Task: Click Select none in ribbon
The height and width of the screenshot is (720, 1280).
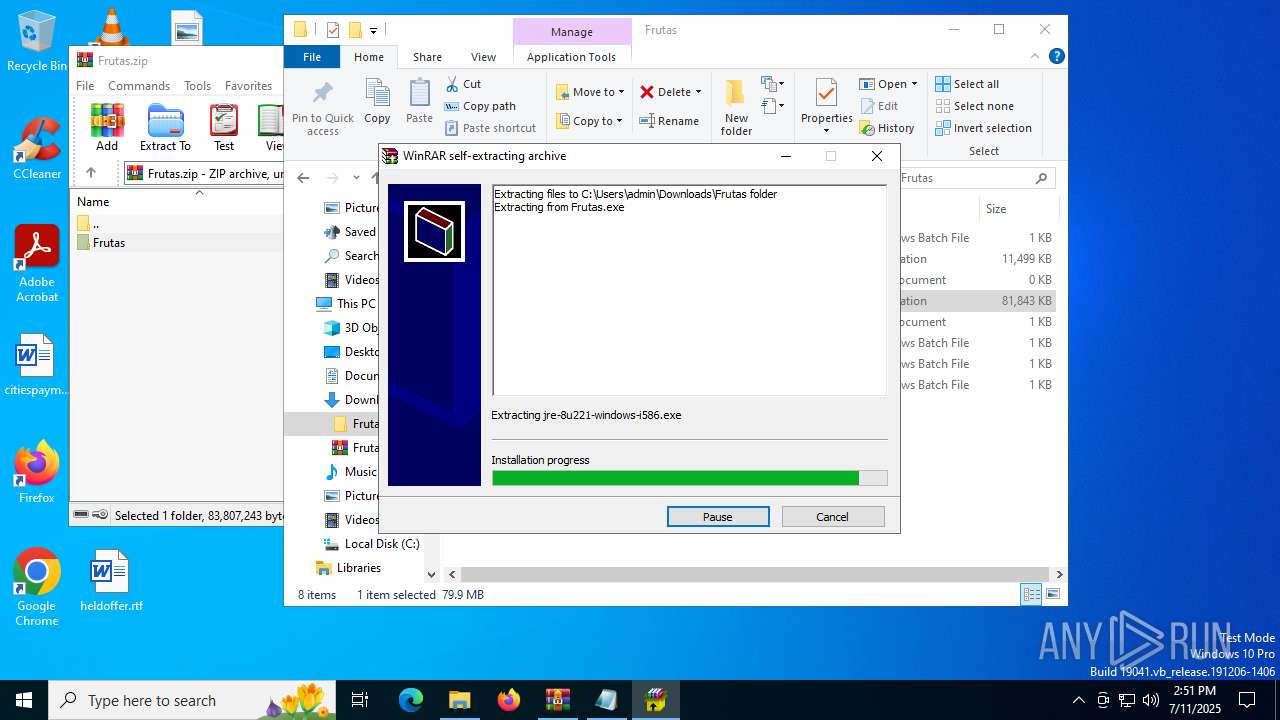Action: click(x=974, y=106)
